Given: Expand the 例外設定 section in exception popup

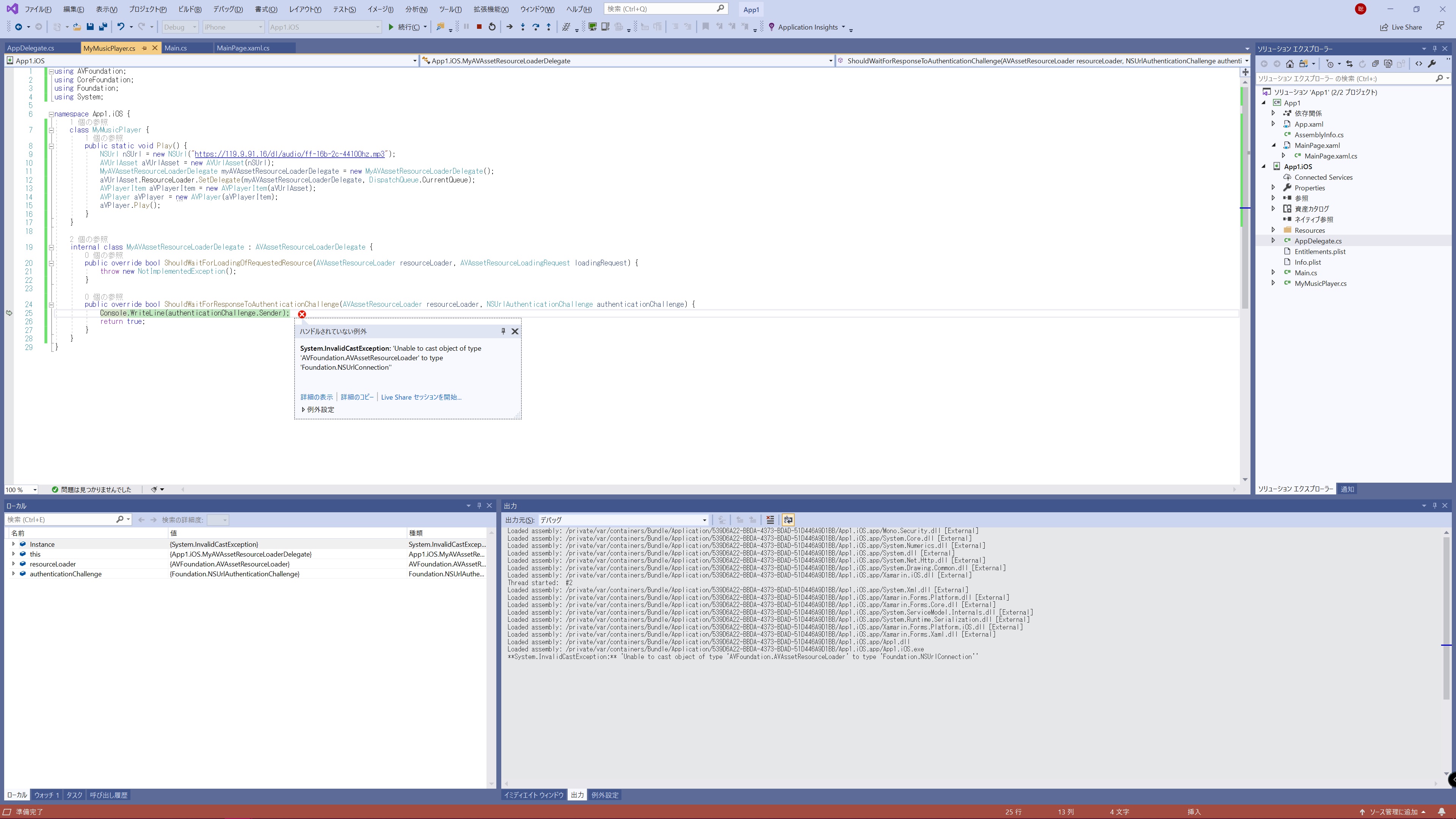Looking at the screenshot, I should click(x=303, y=409).
